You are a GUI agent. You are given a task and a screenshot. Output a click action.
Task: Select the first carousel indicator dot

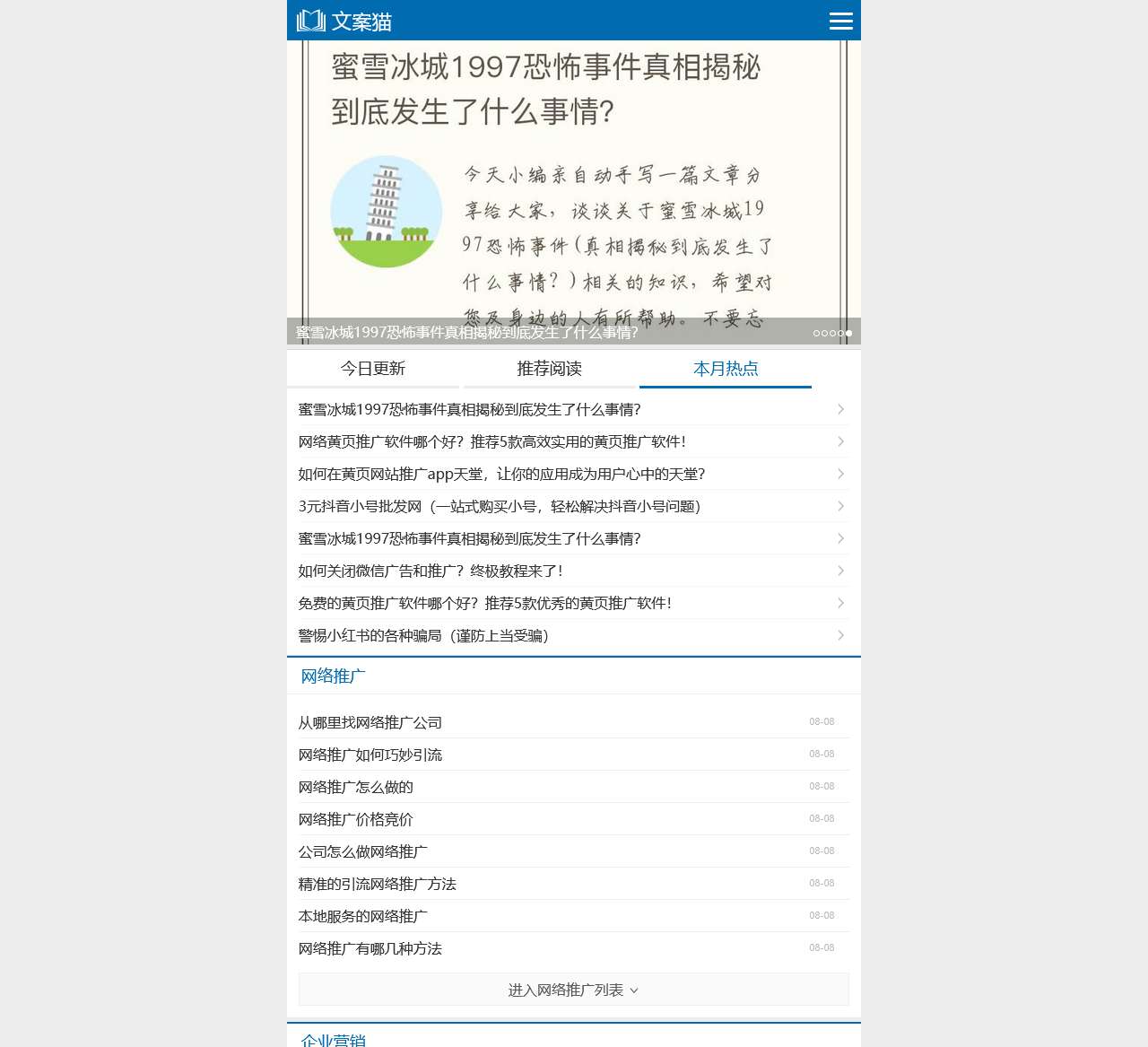(x=816, y=333)
